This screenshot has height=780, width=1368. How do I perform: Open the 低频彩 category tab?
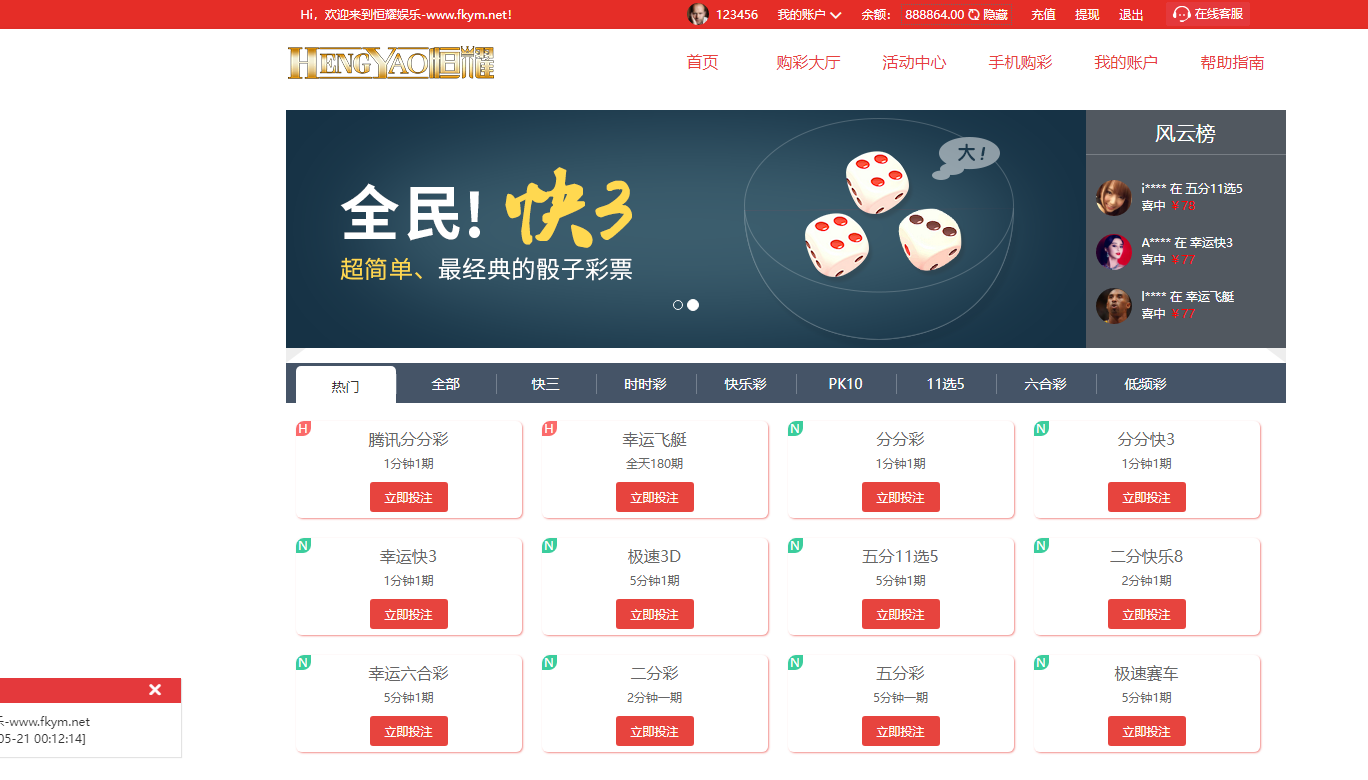[1146, 382]
